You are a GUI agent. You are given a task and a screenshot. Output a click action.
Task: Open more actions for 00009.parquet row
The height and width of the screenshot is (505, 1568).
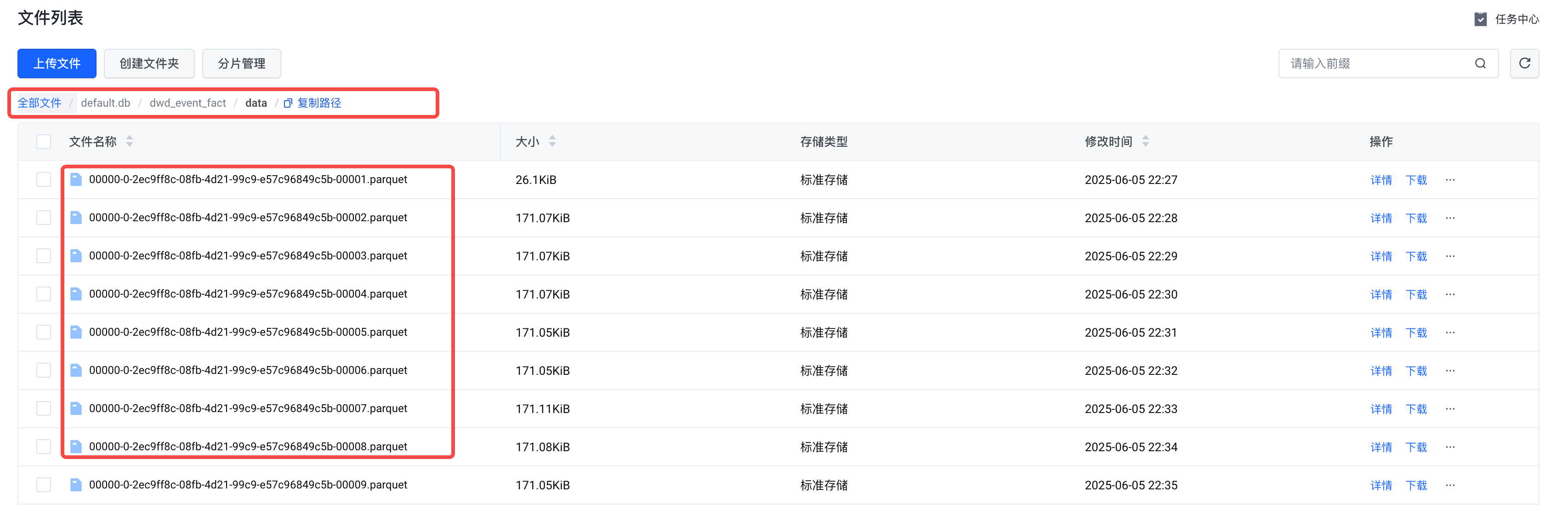pyautogui.click(x=1450, y=486)
